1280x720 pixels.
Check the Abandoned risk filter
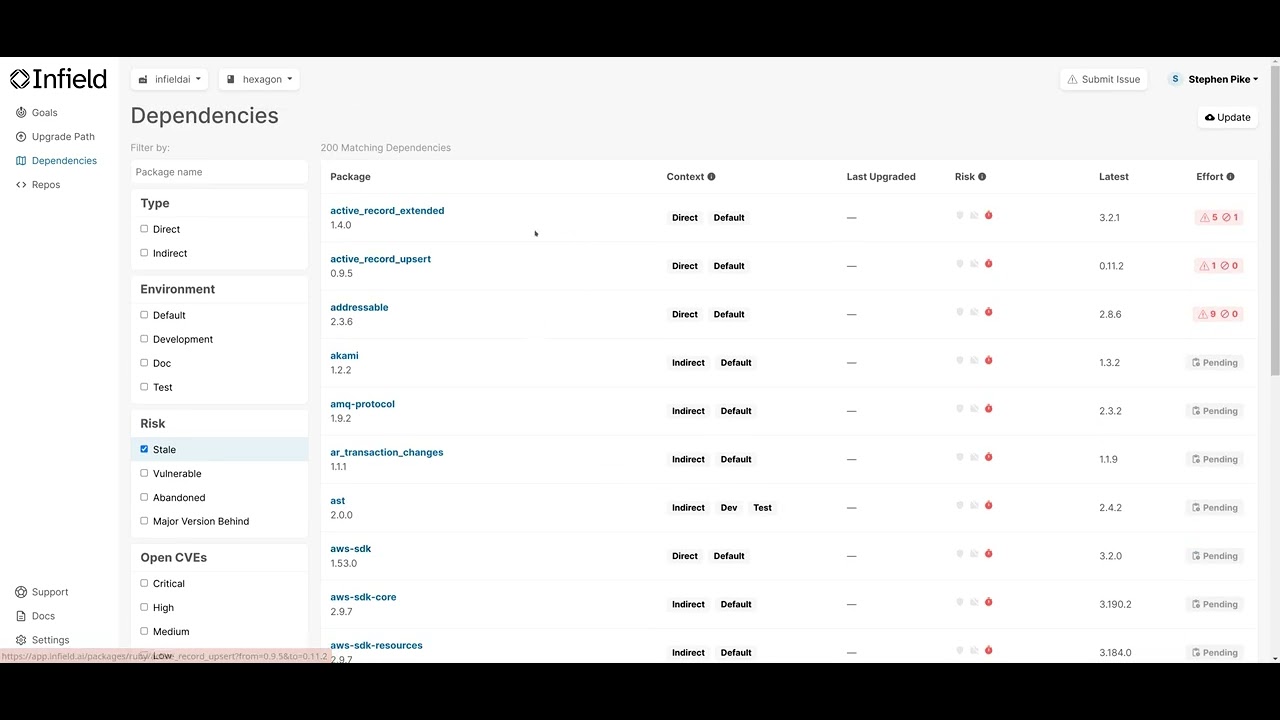[x=144, y=497]
